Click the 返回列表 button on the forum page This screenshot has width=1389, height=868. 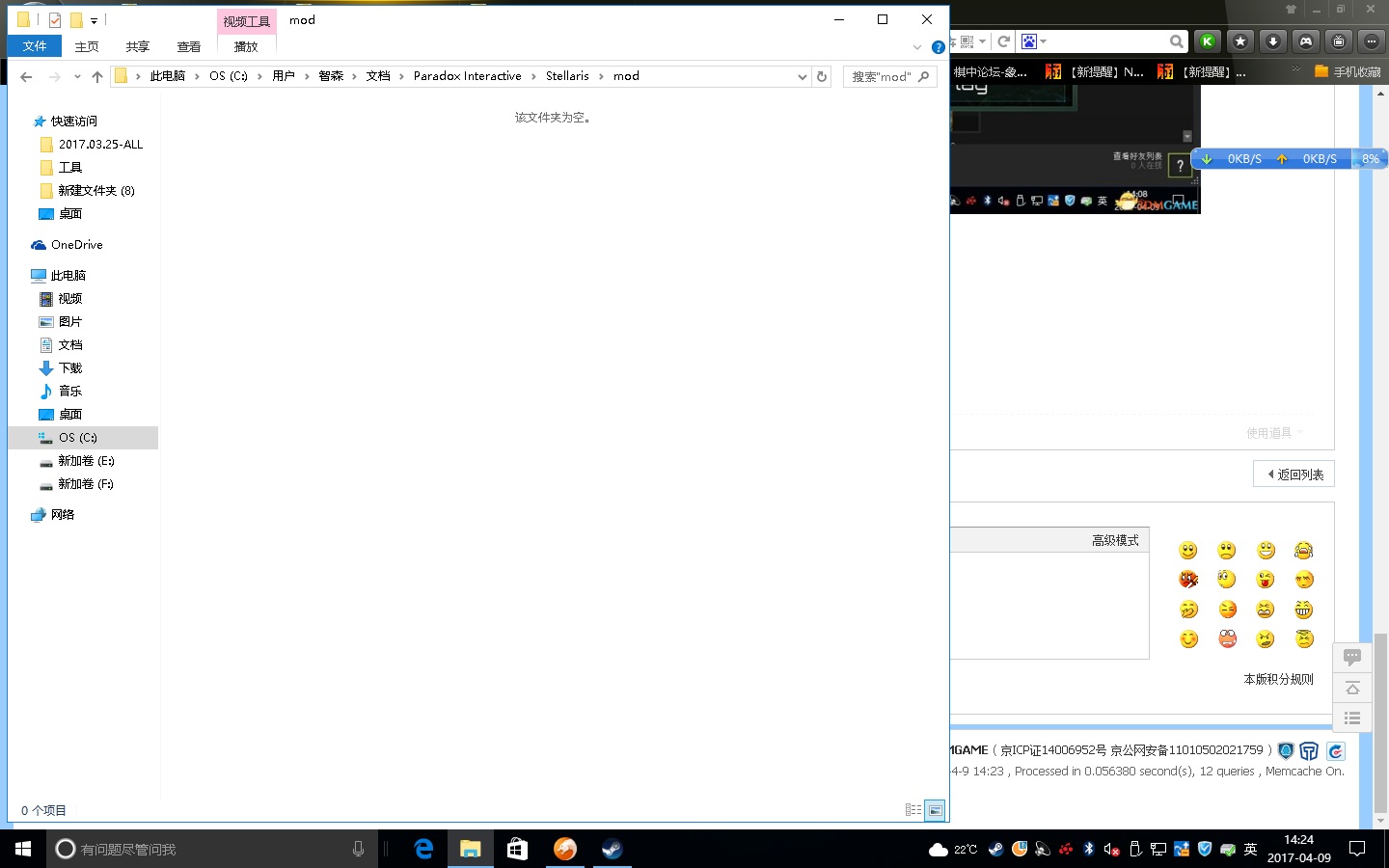[x=1294, y=475]
